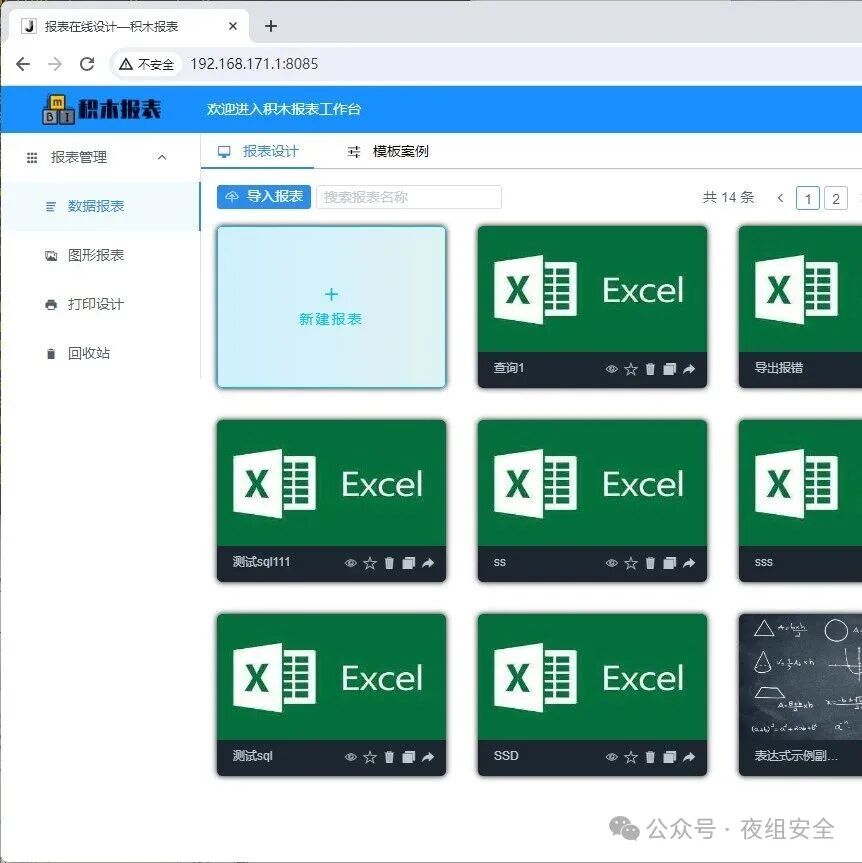This screenshot has width=862, height=863.
Task: Toggle favorite star on 测试sql report
Action: (x=370, y=757)
